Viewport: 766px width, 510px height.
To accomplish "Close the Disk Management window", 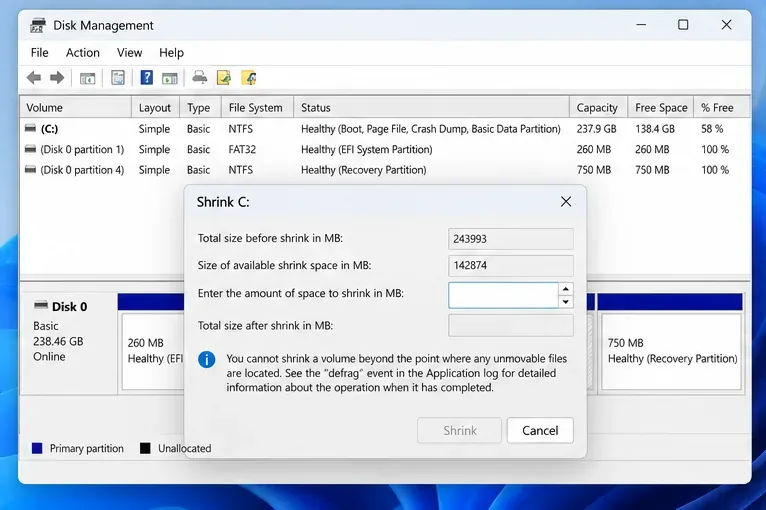I will click(x=726, y=24).
